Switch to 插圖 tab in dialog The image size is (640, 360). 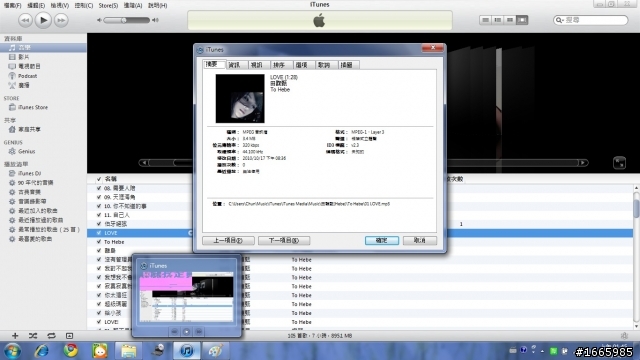pos(348,65)
